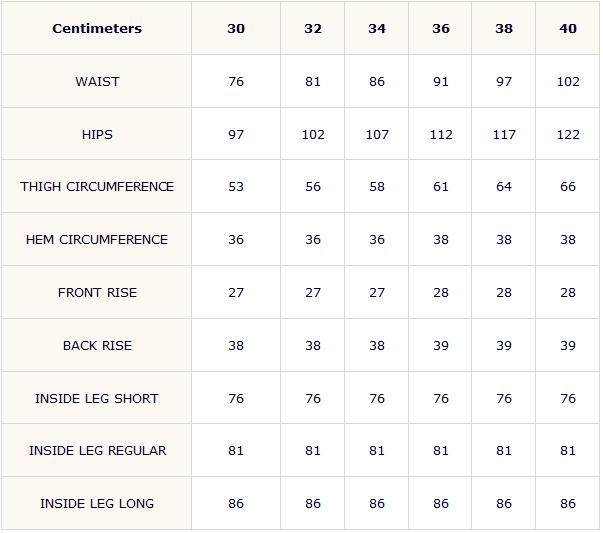The image size is (603, 533).
Task: Select the BACK RISE row label
Action: click(x=97, y=346)
